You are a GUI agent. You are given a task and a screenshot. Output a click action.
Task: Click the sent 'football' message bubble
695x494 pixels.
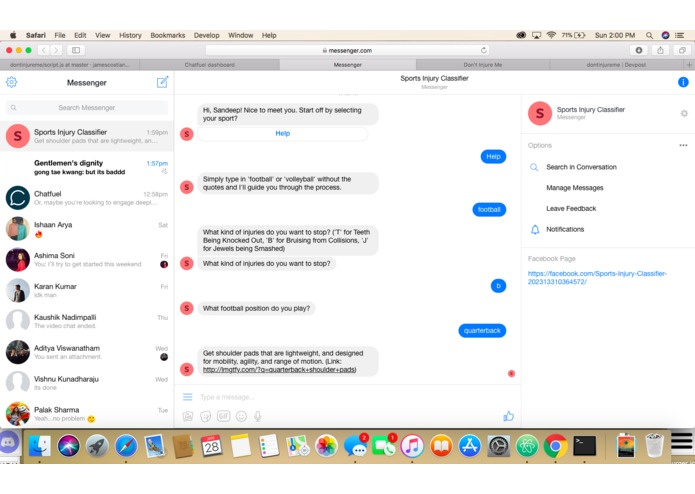[489, 210]
